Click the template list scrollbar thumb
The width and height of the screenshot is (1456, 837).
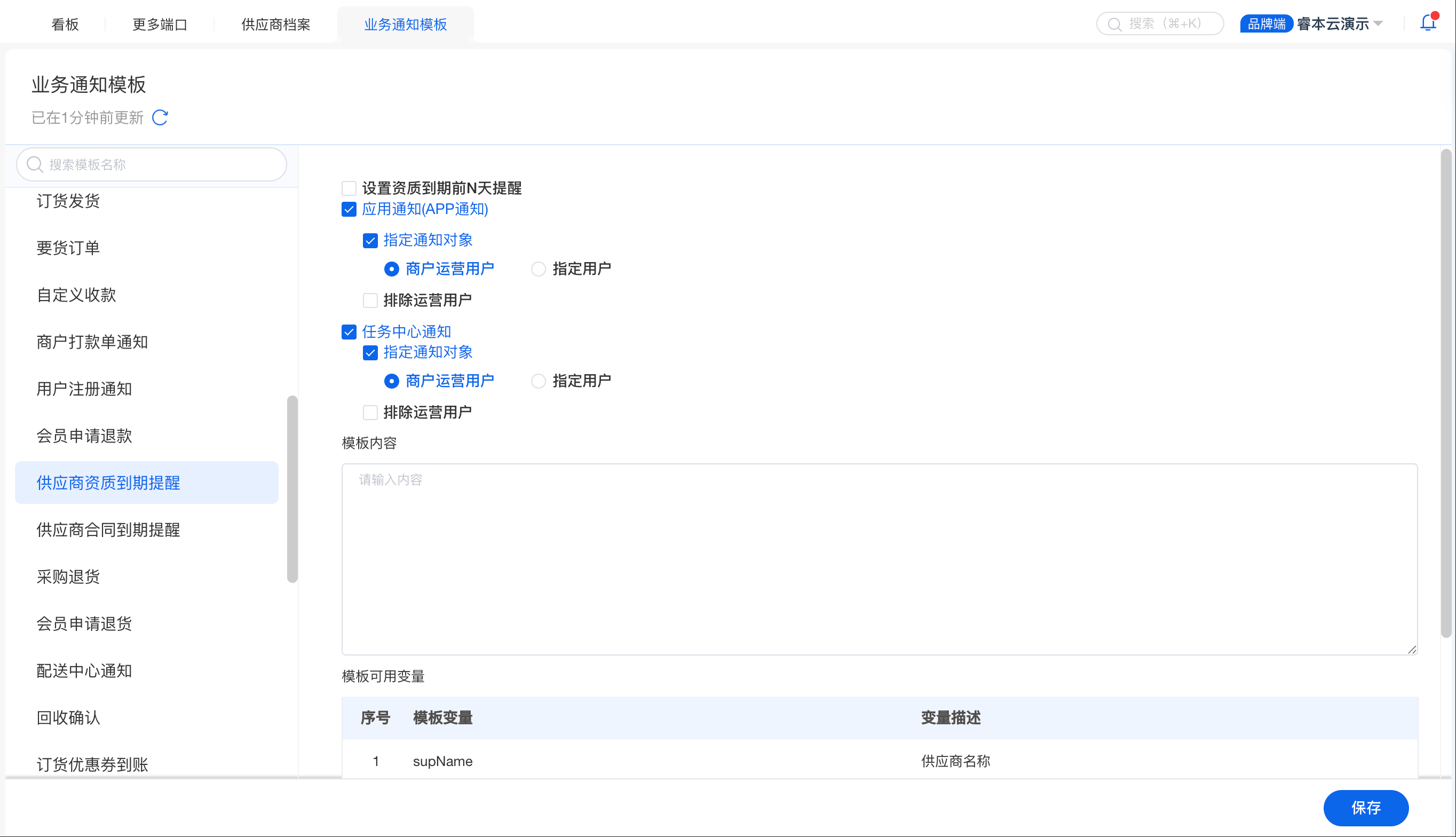click(292, 488)
